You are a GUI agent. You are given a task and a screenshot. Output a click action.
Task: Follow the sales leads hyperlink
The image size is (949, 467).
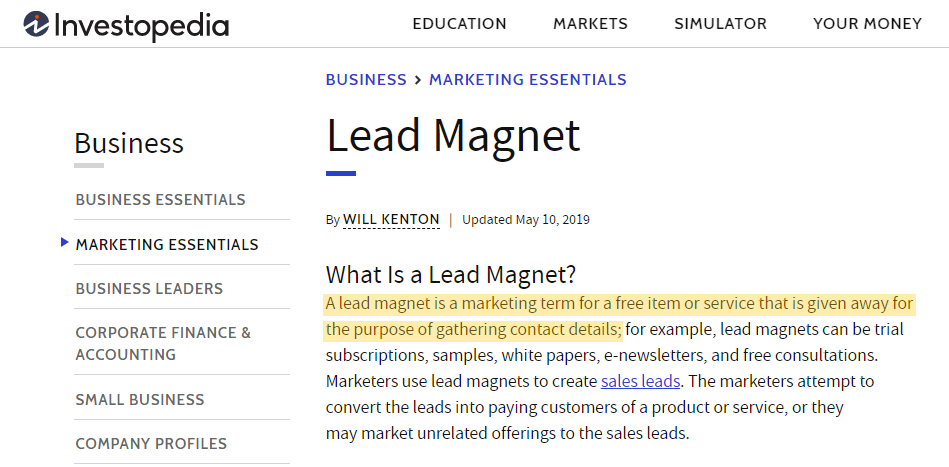tap(640, 381)
